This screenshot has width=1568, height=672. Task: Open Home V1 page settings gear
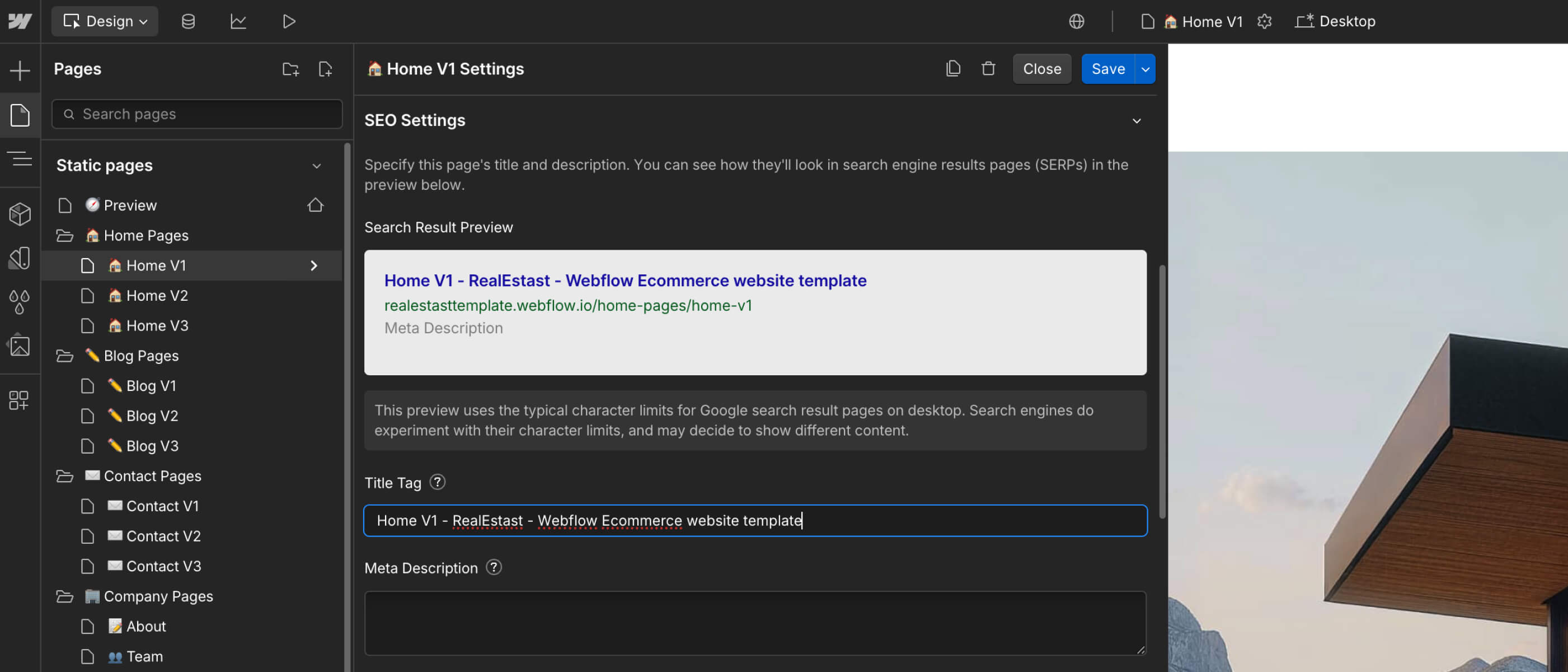click(x=1265, y=21)
